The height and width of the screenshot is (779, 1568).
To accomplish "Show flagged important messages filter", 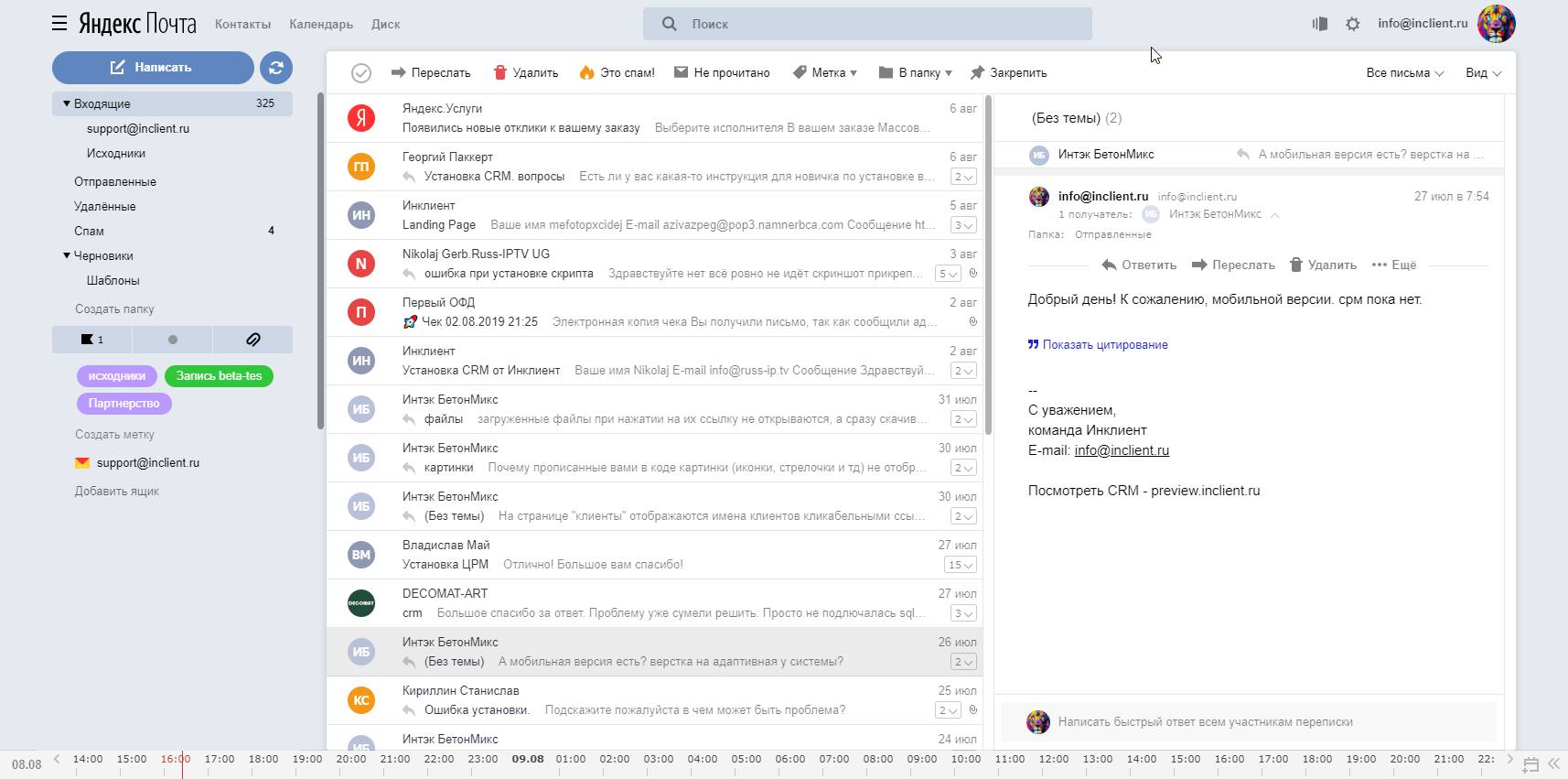I will click(x=92, y=340).
